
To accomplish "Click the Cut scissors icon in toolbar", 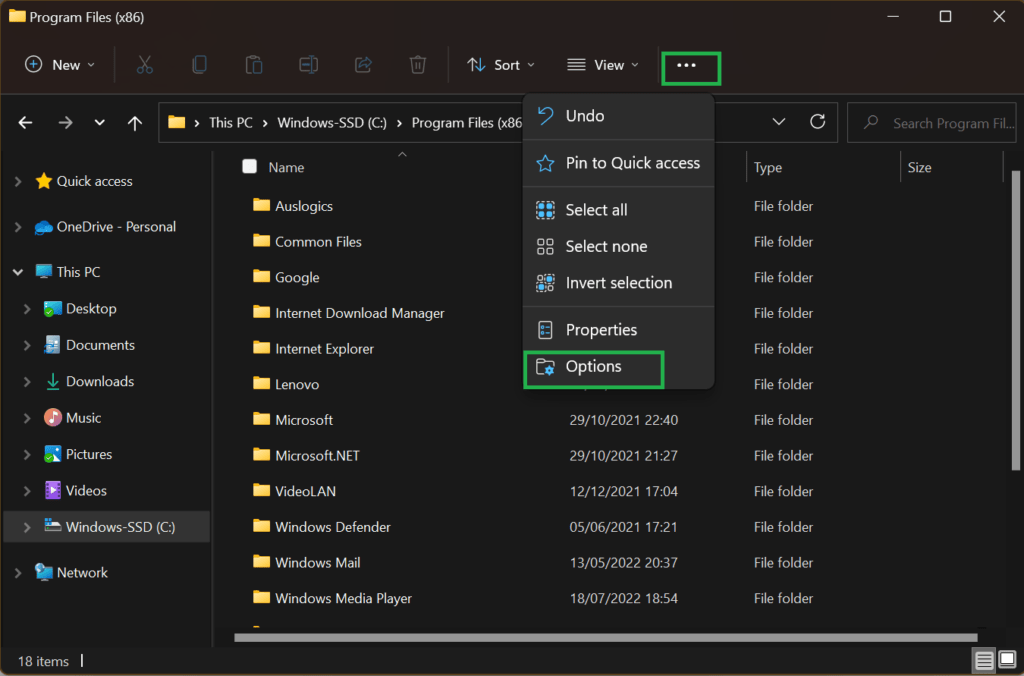I will point(144,65).
